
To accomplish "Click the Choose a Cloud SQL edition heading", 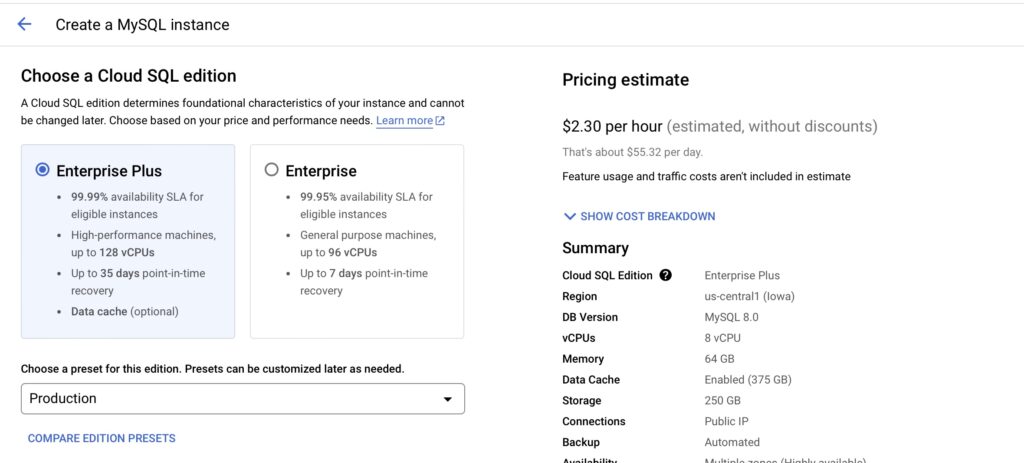I will [128, 76].
